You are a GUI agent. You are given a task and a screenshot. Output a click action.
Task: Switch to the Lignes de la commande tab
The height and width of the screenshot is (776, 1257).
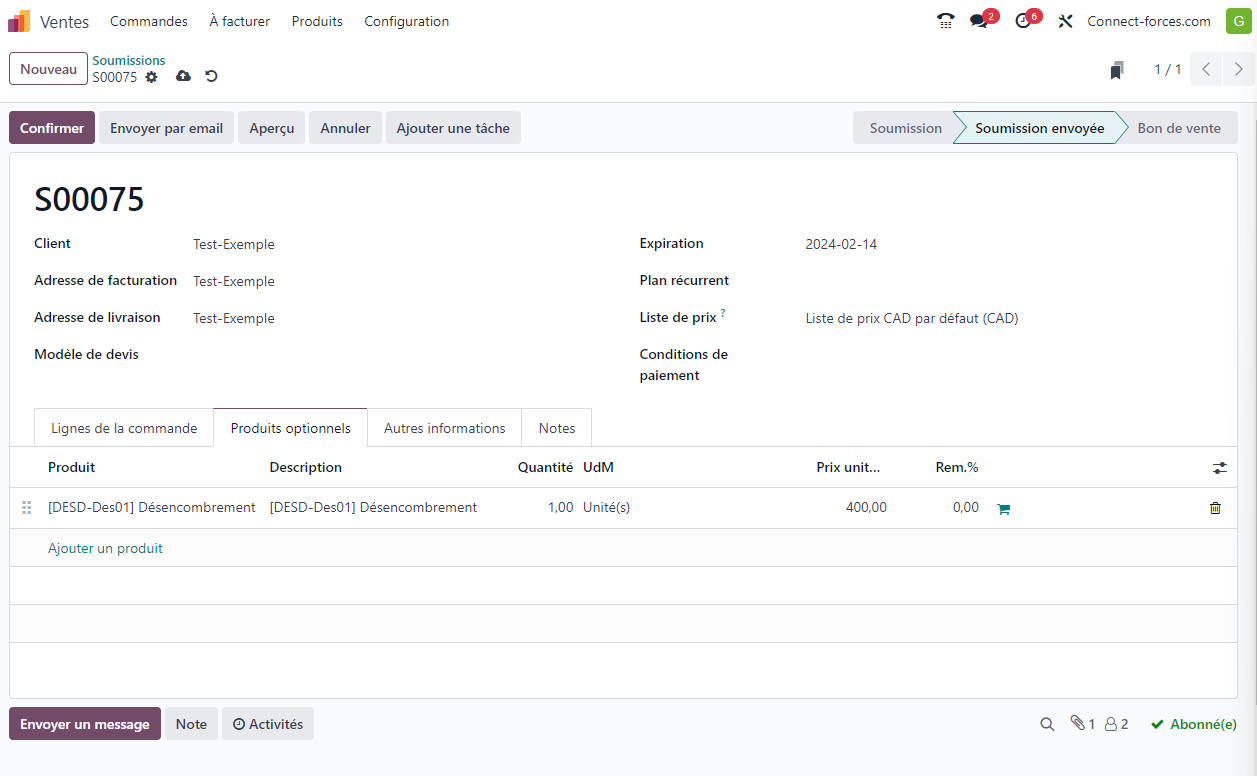click(124, 428)
